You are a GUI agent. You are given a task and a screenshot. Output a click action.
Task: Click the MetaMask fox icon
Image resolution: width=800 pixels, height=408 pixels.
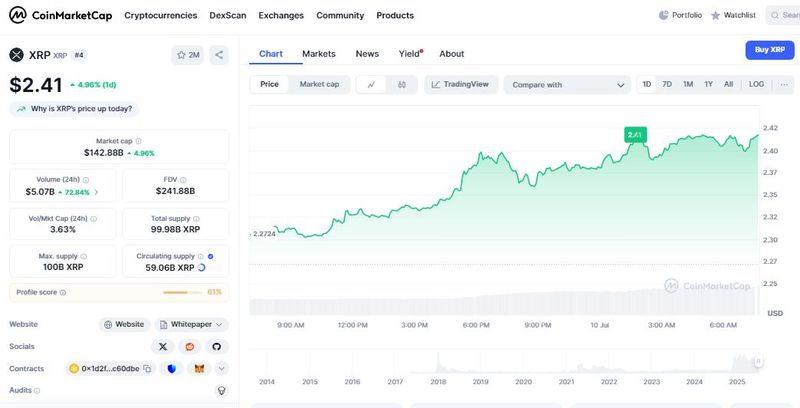[198, 369]
